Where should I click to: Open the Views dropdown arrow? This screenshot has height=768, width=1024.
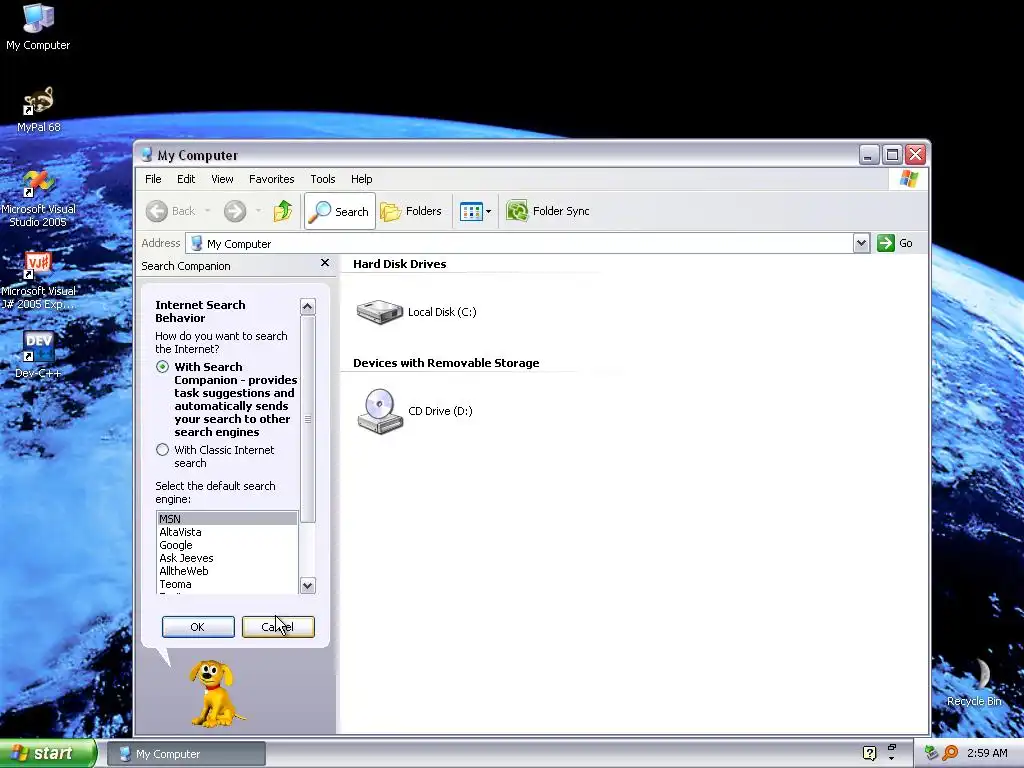(x=488, y=211)
